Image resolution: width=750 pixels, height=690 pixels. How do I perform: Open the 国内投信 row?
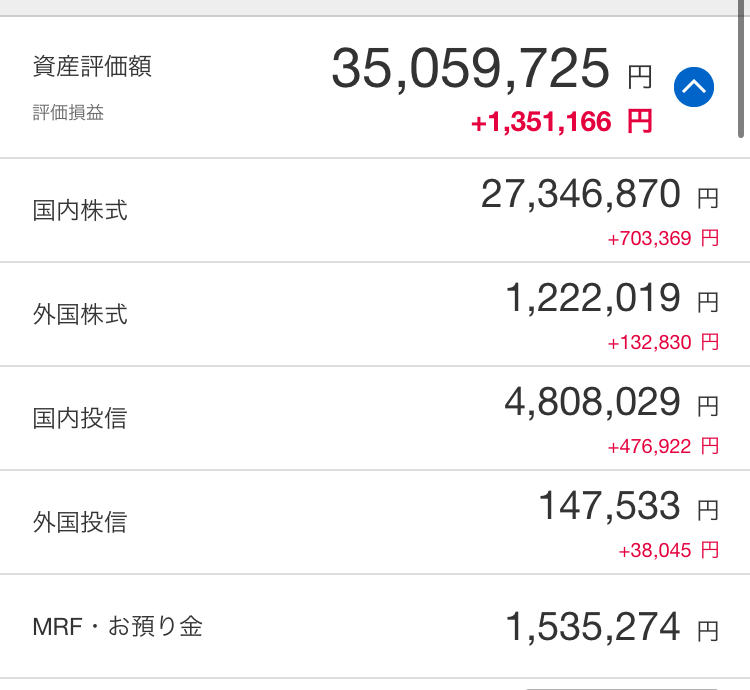tap(375, 418)
